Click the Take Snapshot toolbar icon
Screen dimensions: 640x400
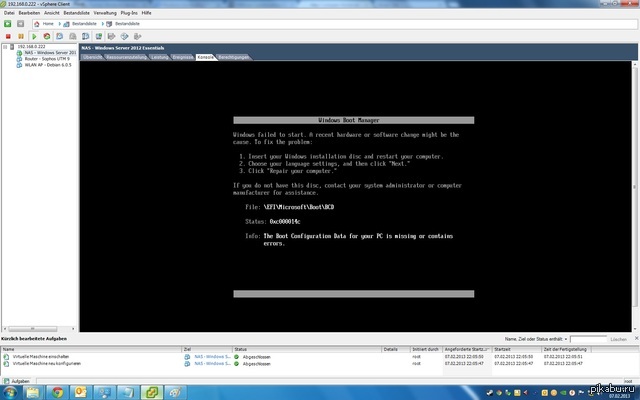click(60, 36)
